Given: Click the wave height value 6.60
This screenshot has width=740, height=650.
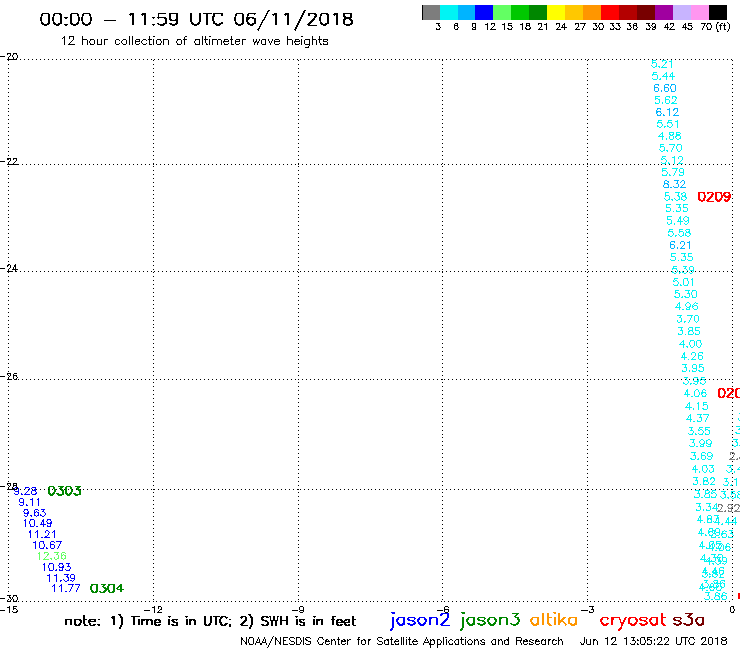Looking at the screenshot, I should click(x=664, y=88).
